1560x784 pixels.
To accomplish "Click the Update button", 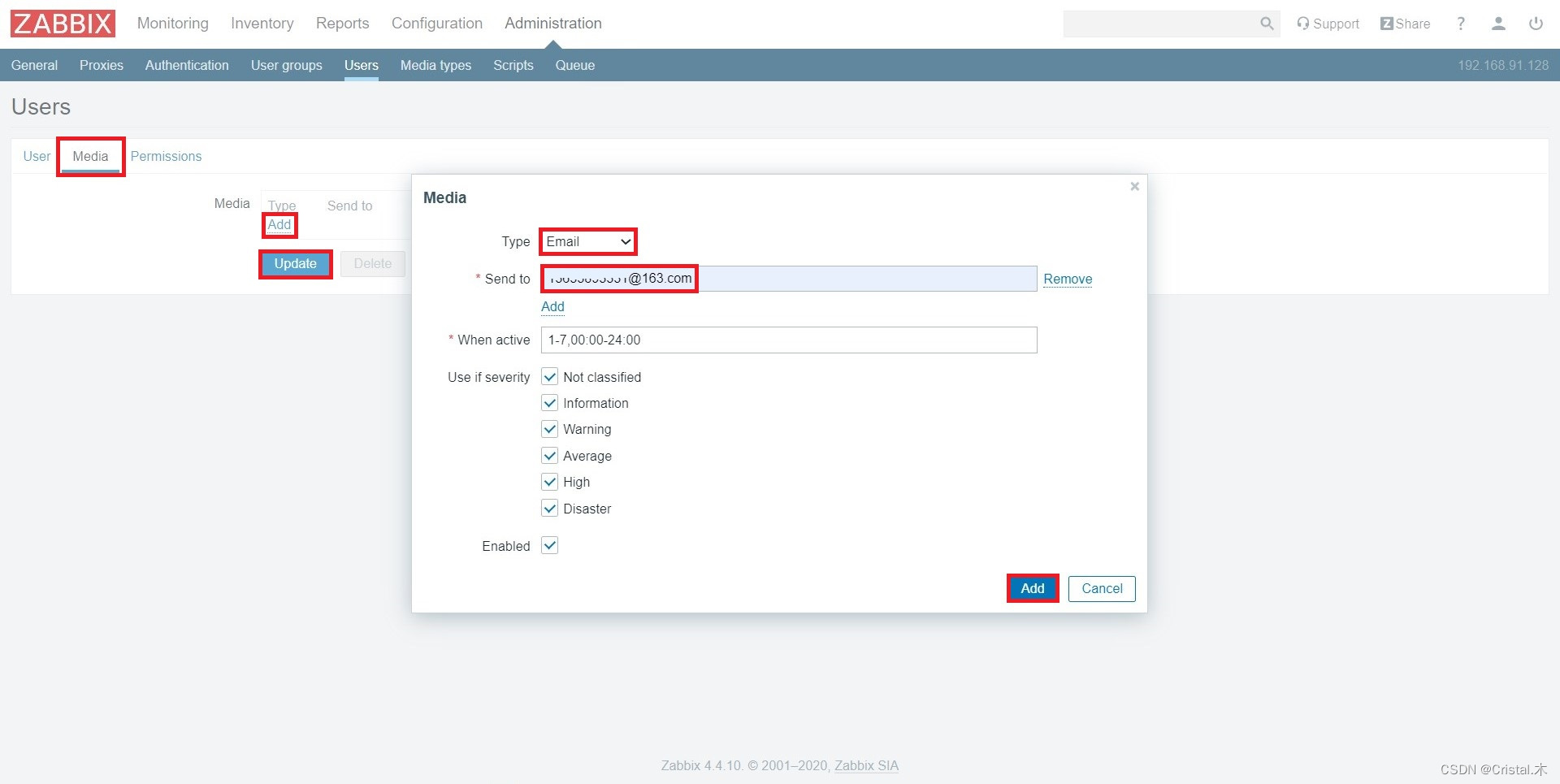I will [x=296, y=264].
